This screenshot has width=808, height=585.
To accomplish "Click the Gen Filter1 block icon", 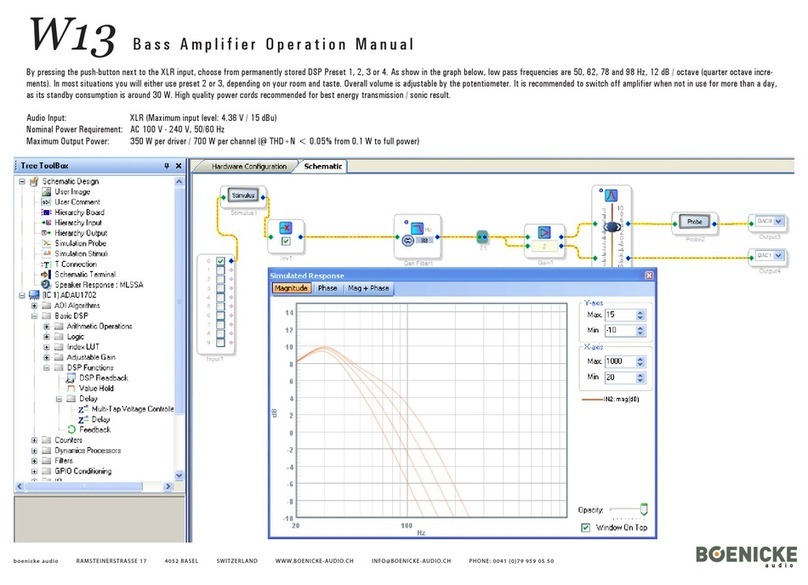I will (x=417, y=228).
